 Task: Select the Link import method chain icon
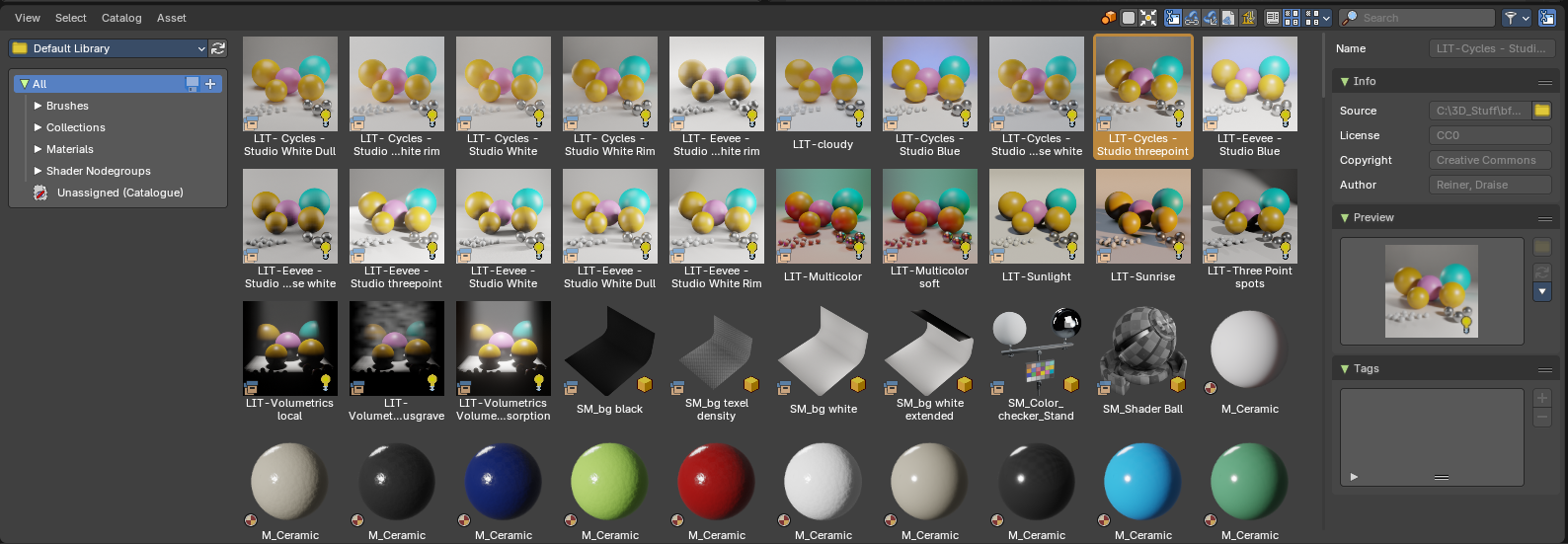pyautogui.click(x=1192, y=18)
